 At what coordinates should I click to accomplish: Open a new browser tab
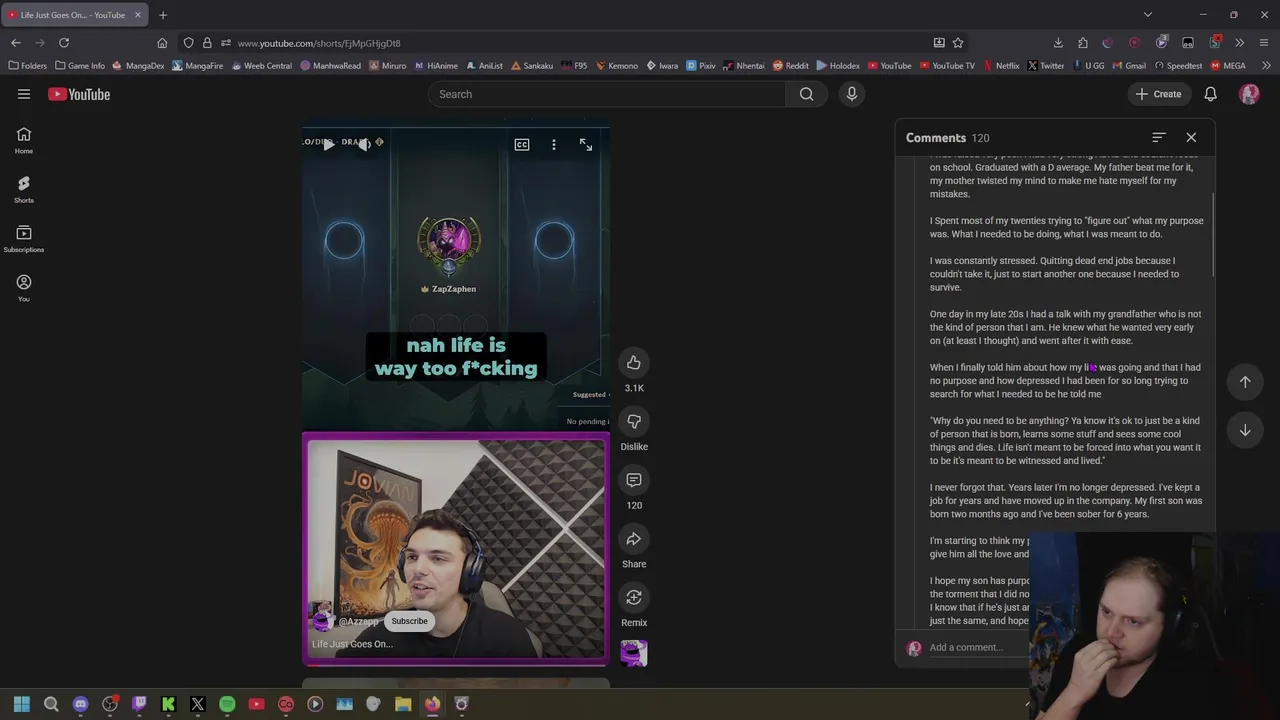click(163, 15)
